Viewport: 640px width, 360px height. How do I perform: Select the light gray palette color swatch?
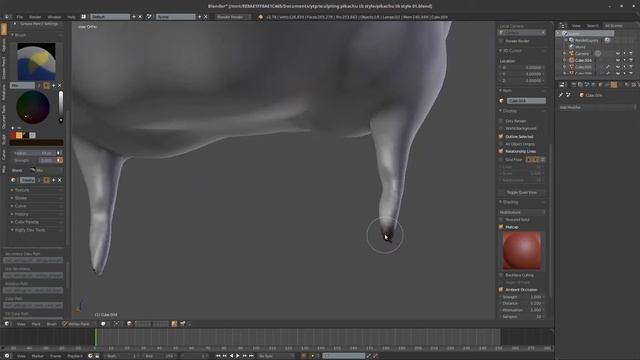[x=32, y=135]
